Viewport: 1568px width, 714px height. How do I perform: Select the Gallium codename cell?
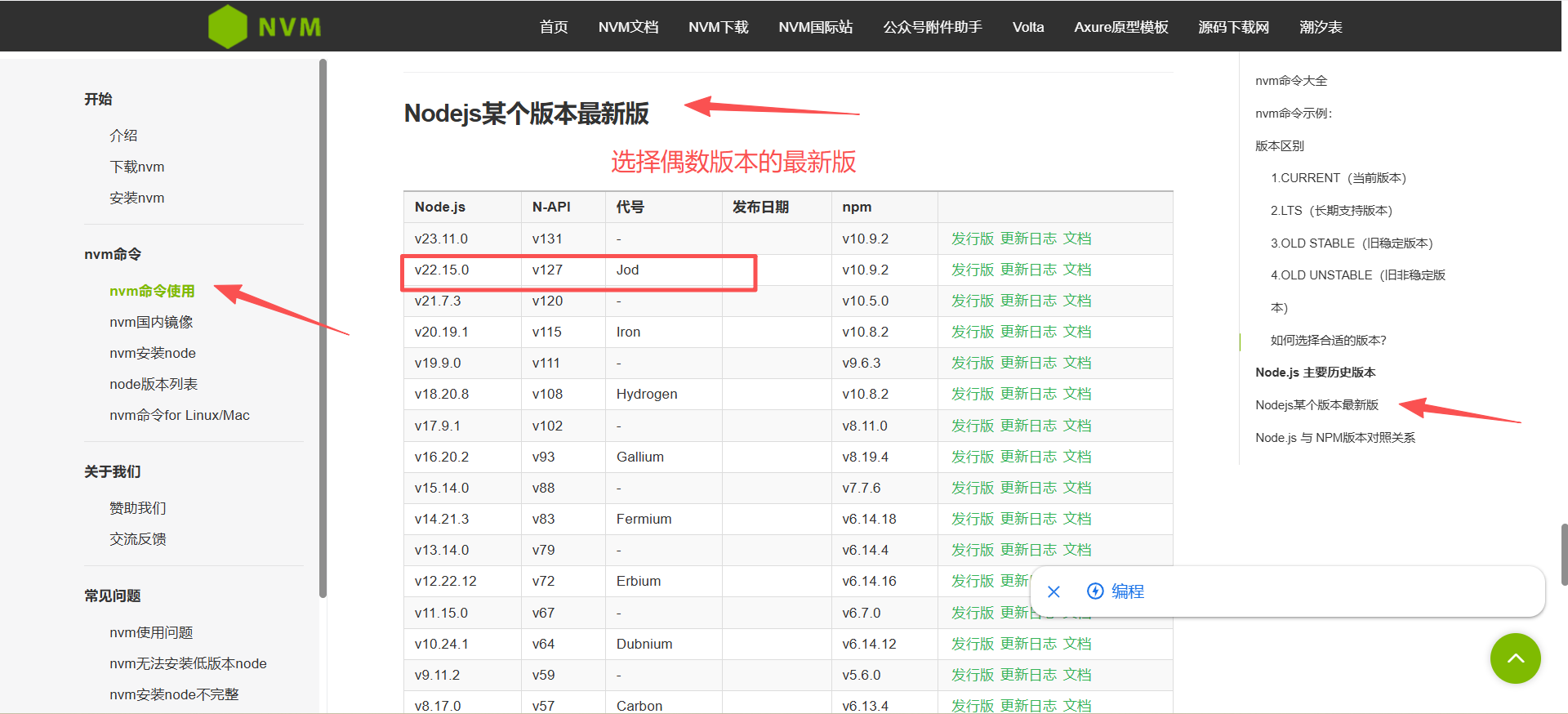664,457
